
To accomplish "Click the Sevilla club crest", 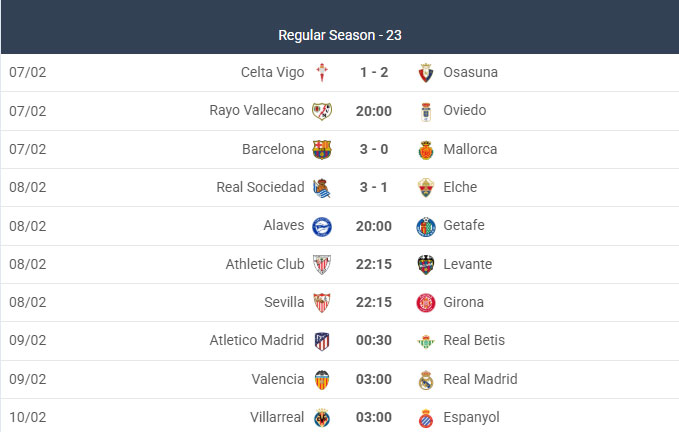I will (322, 303).
